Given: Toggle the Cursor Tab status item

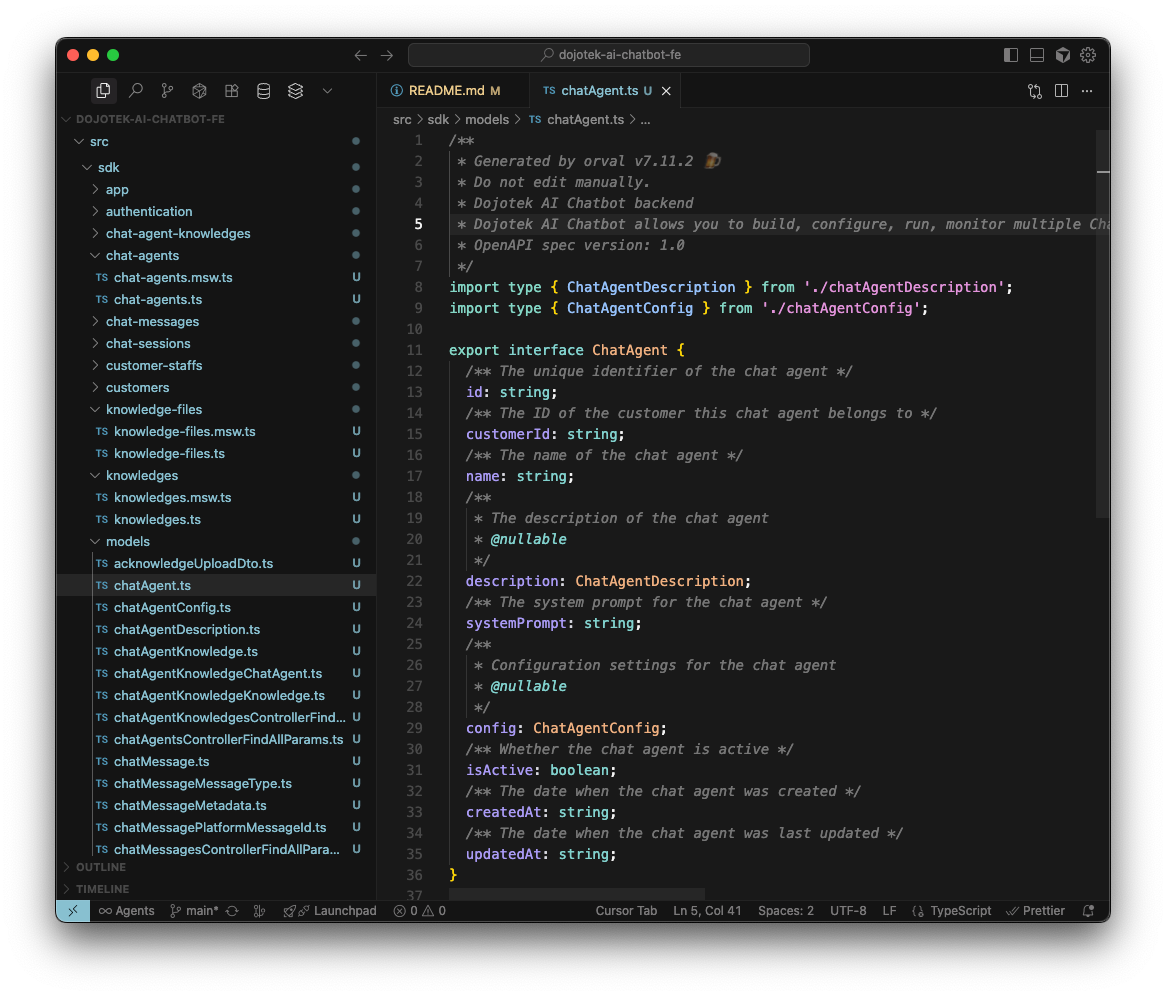Looking at the screenshot, I should 626,911.
